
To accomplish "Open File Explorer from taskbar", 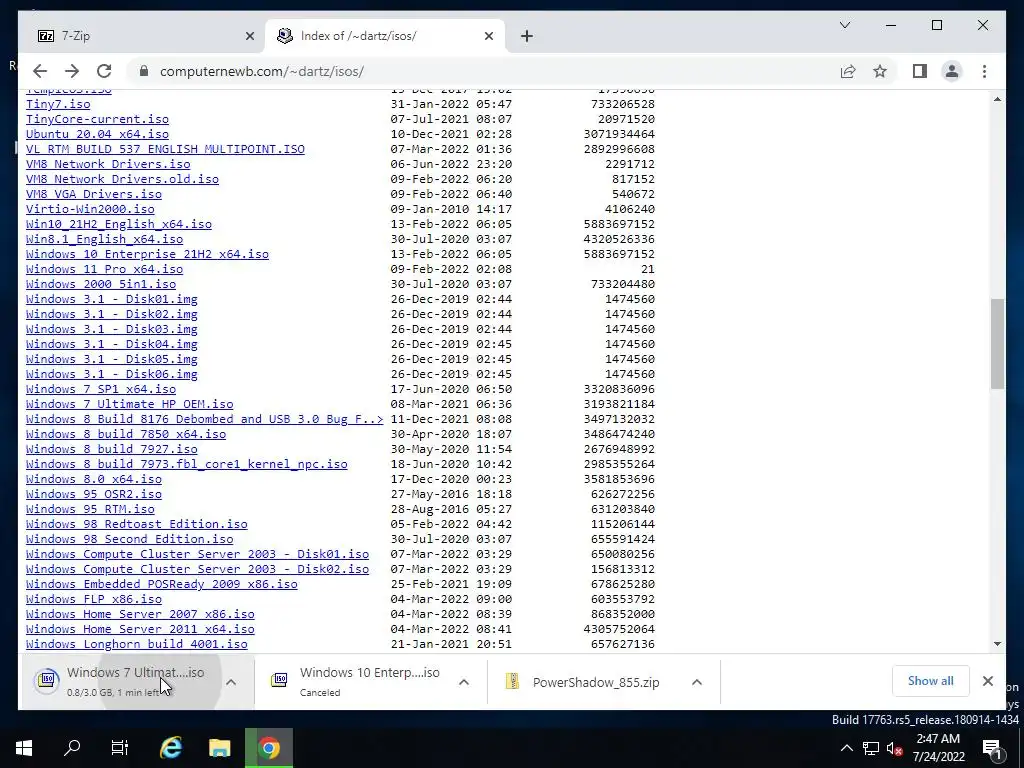I will (219, 748).
